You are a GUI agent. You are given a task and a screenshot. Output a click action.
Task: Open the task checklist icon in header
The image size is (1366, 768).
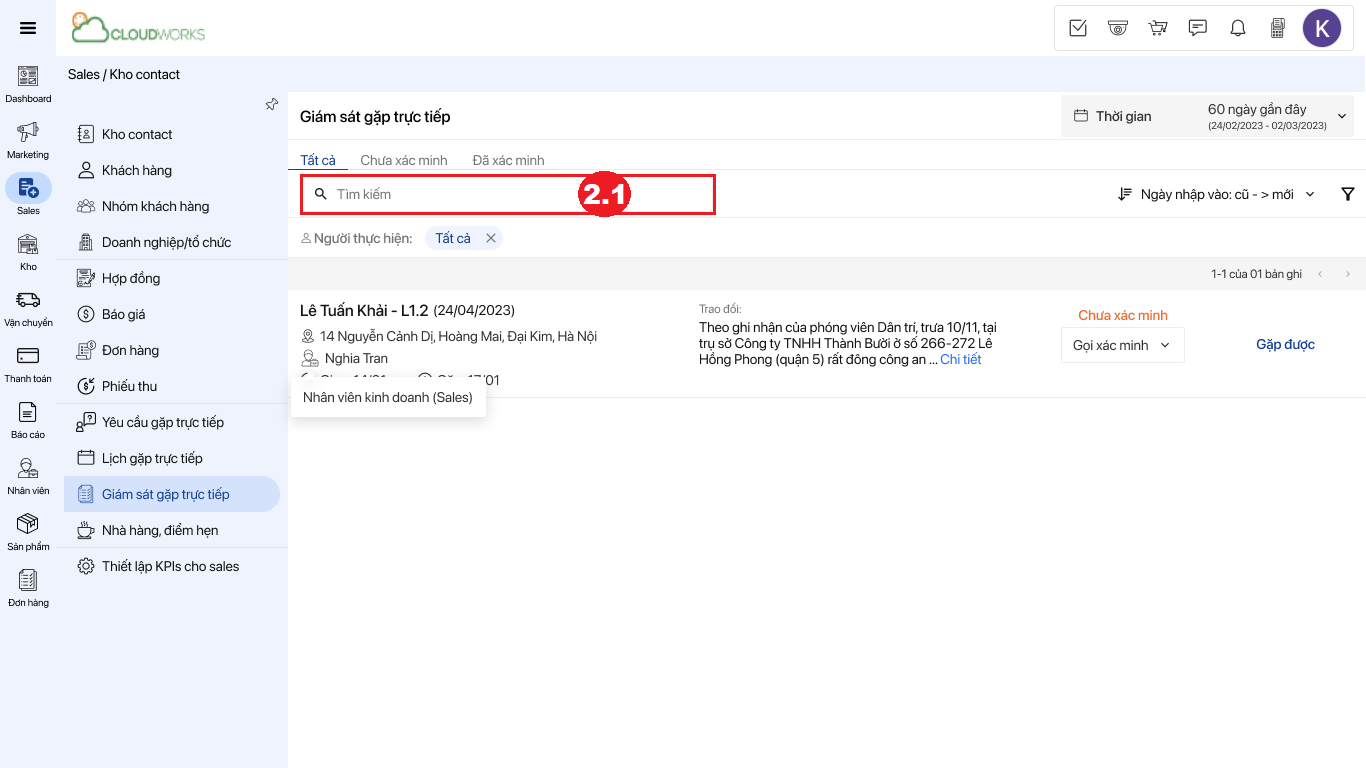coord(1078,28)
